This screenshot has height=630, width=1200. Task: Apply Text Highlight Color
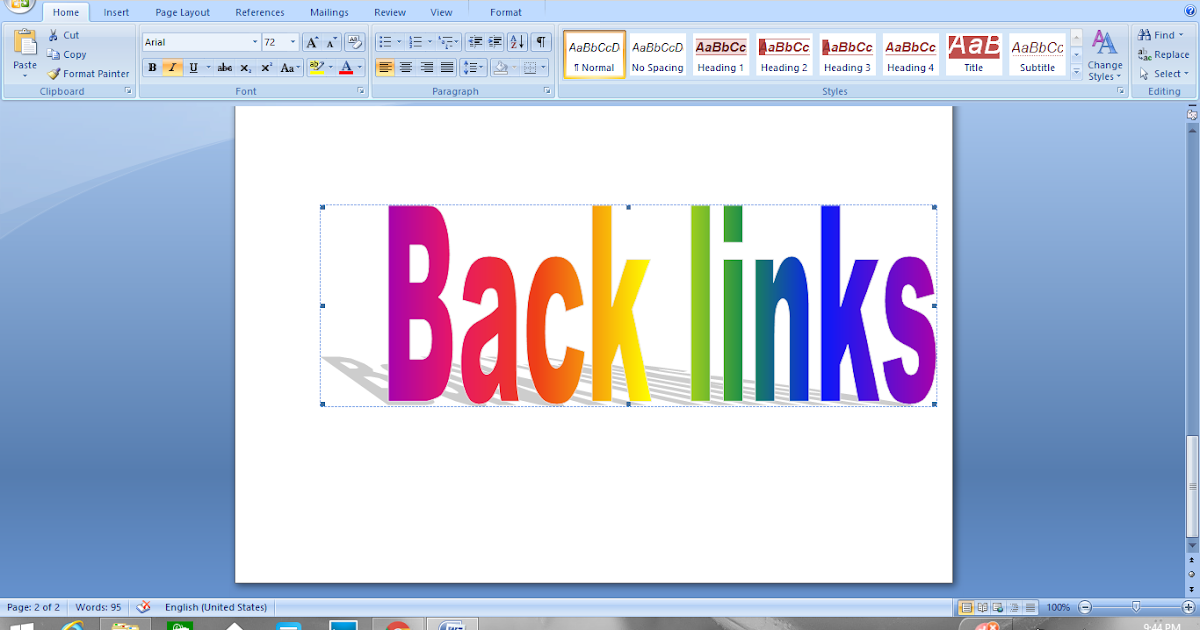317,68
